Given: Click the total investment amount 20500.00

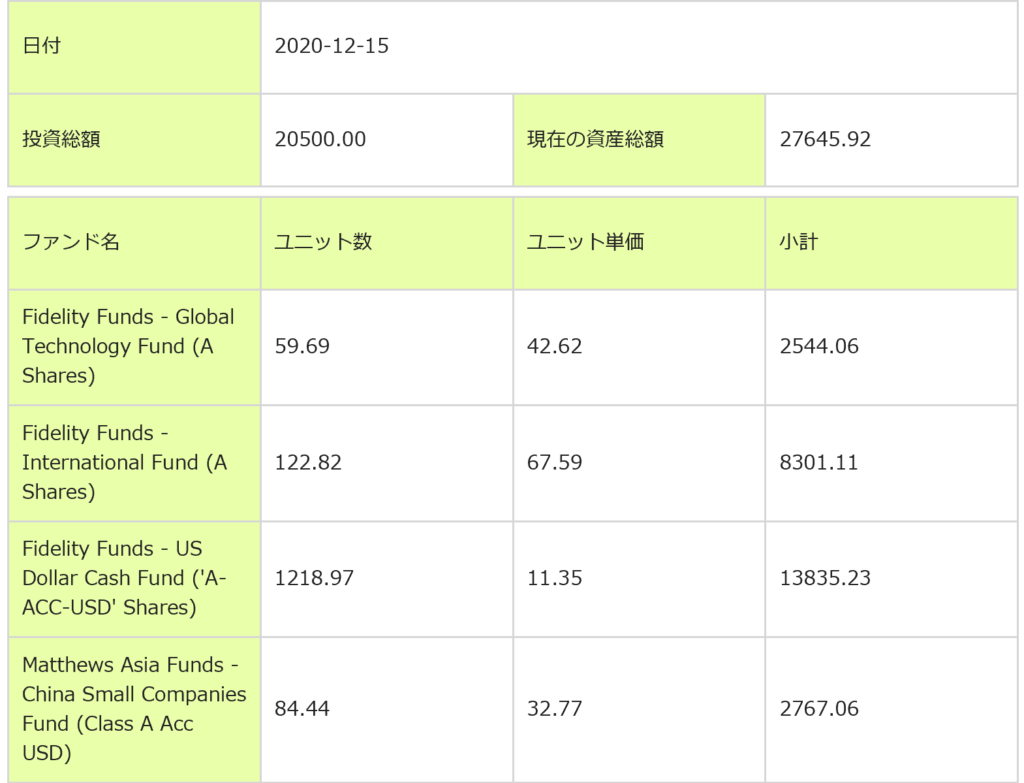Looking at the screenshot, I should click(x=320, y=139).
